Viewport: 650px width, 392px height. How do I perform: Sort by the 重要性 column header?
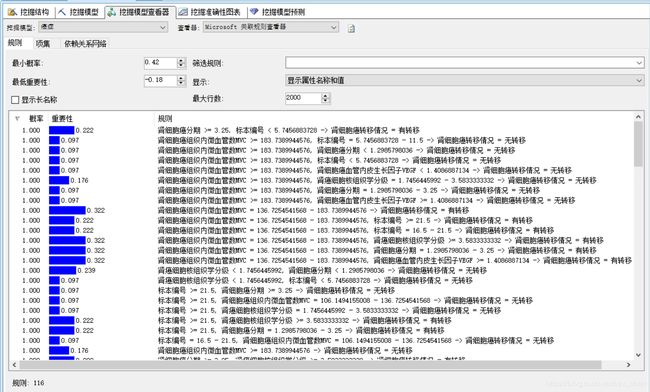pyautogui.click(x=62, y=119)
